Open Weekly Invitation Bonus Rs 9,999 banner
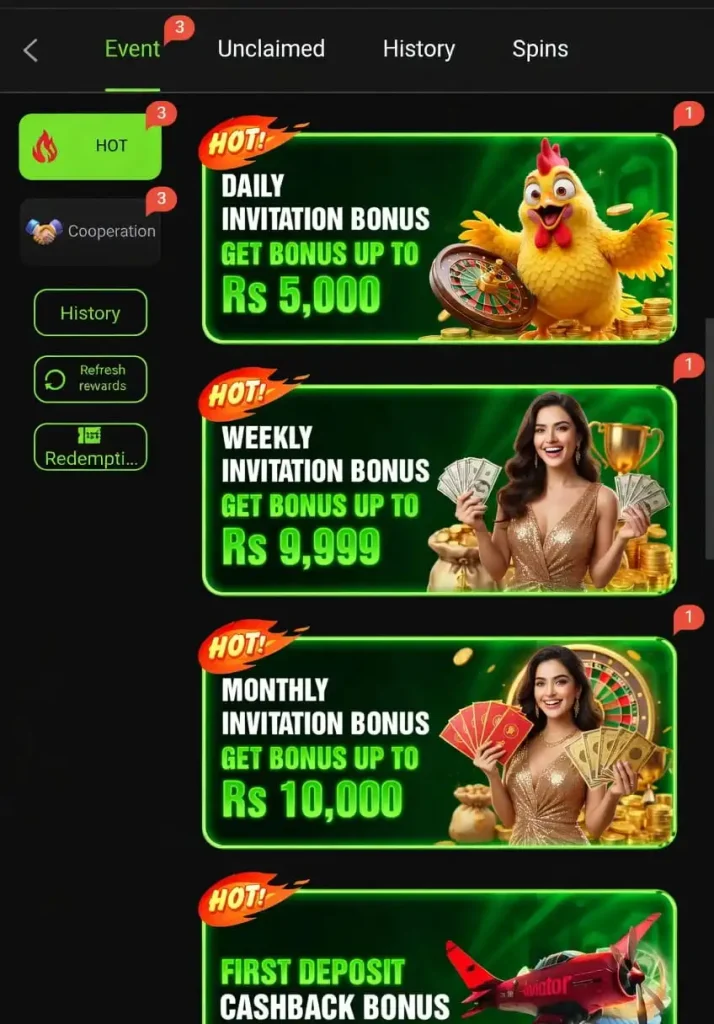This screenshot has width=714, height=1024. pyautogui.click(x=439, y=490)
